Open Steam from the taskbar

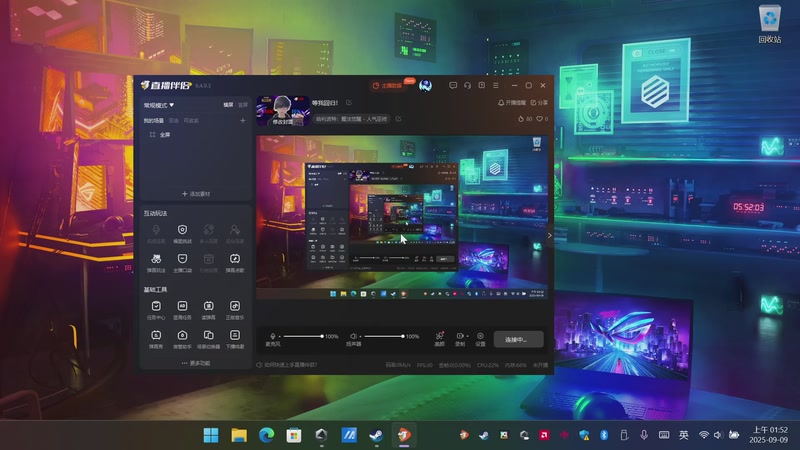point(377,435)
